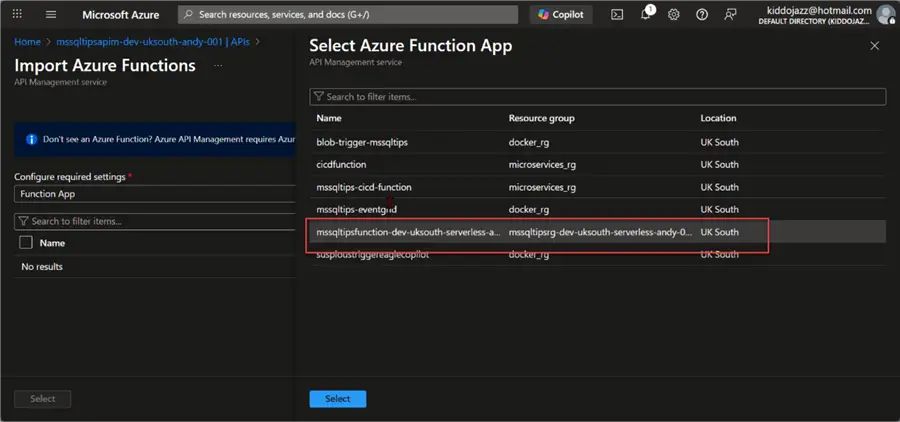Click microservices_rg cell of cicdfunction row
Image resolution: width=900 pixels, height=422 pixels.
[x=542, y=165]
